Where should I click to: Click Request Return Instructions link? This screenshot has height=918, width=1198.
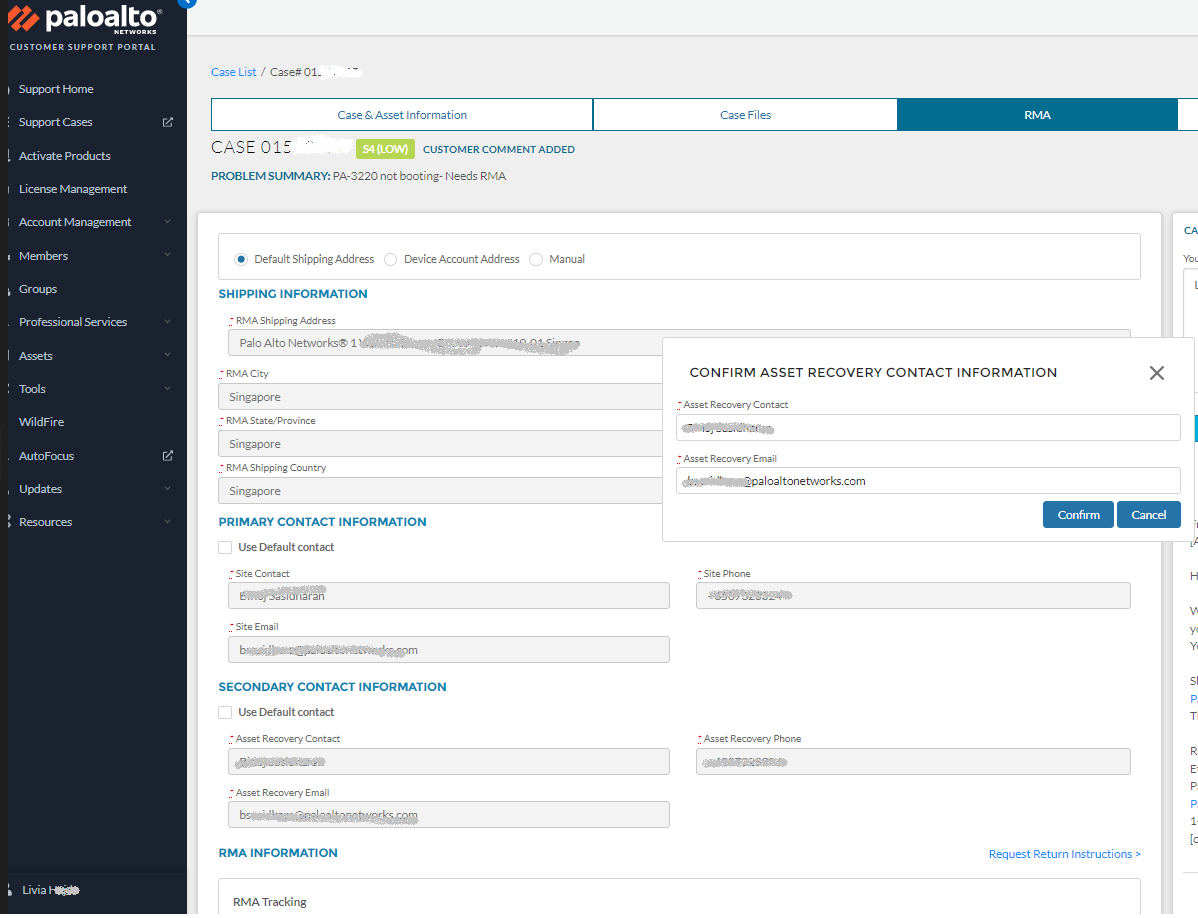[x=1064, y=855]
